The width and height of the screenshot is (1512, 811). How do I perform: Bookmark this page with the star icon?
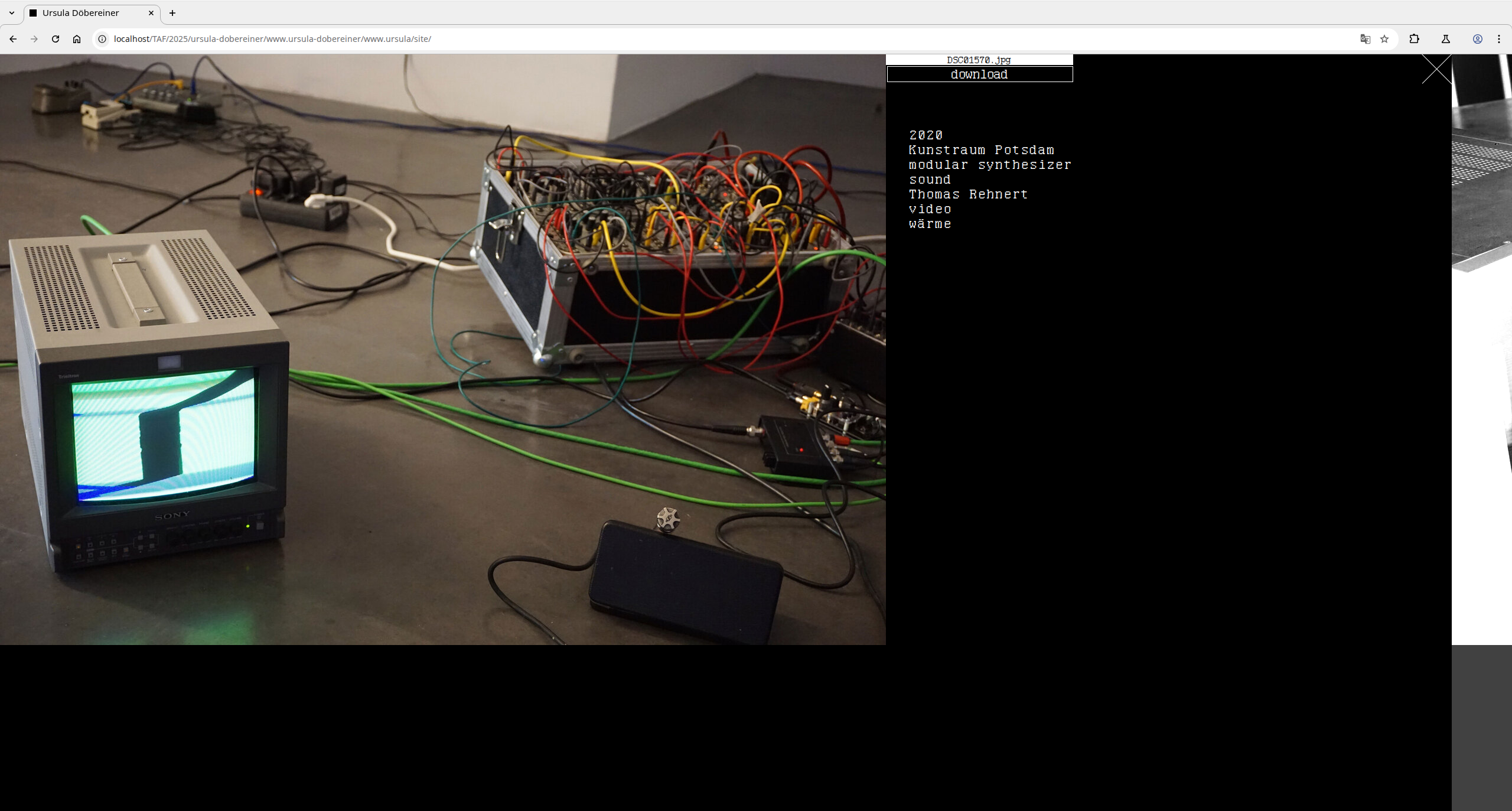pos(1384,39)
